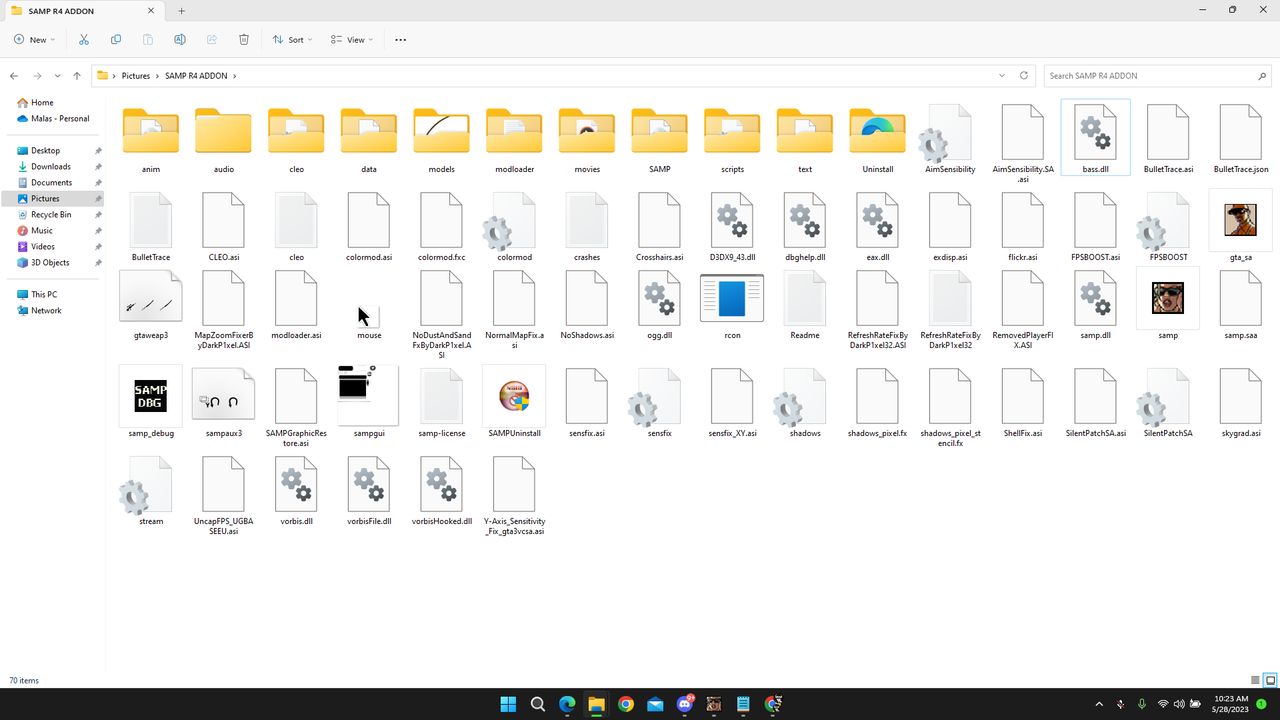Open the See more ellipsis menu
This screenshot has width=1280, height=720.
401,40
